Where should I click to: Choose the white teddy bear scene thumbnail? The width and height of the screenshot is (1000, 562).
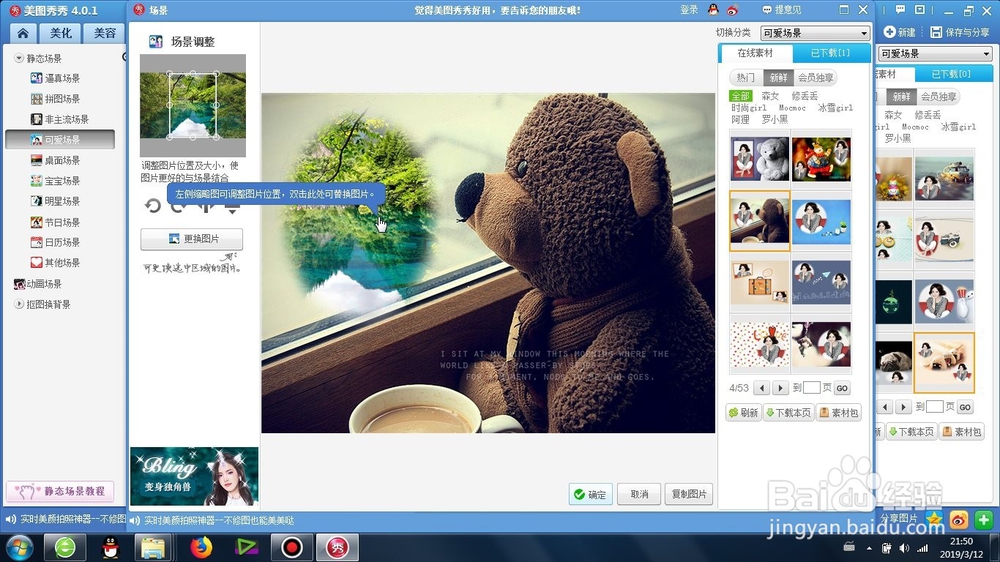tap(760, 159)
